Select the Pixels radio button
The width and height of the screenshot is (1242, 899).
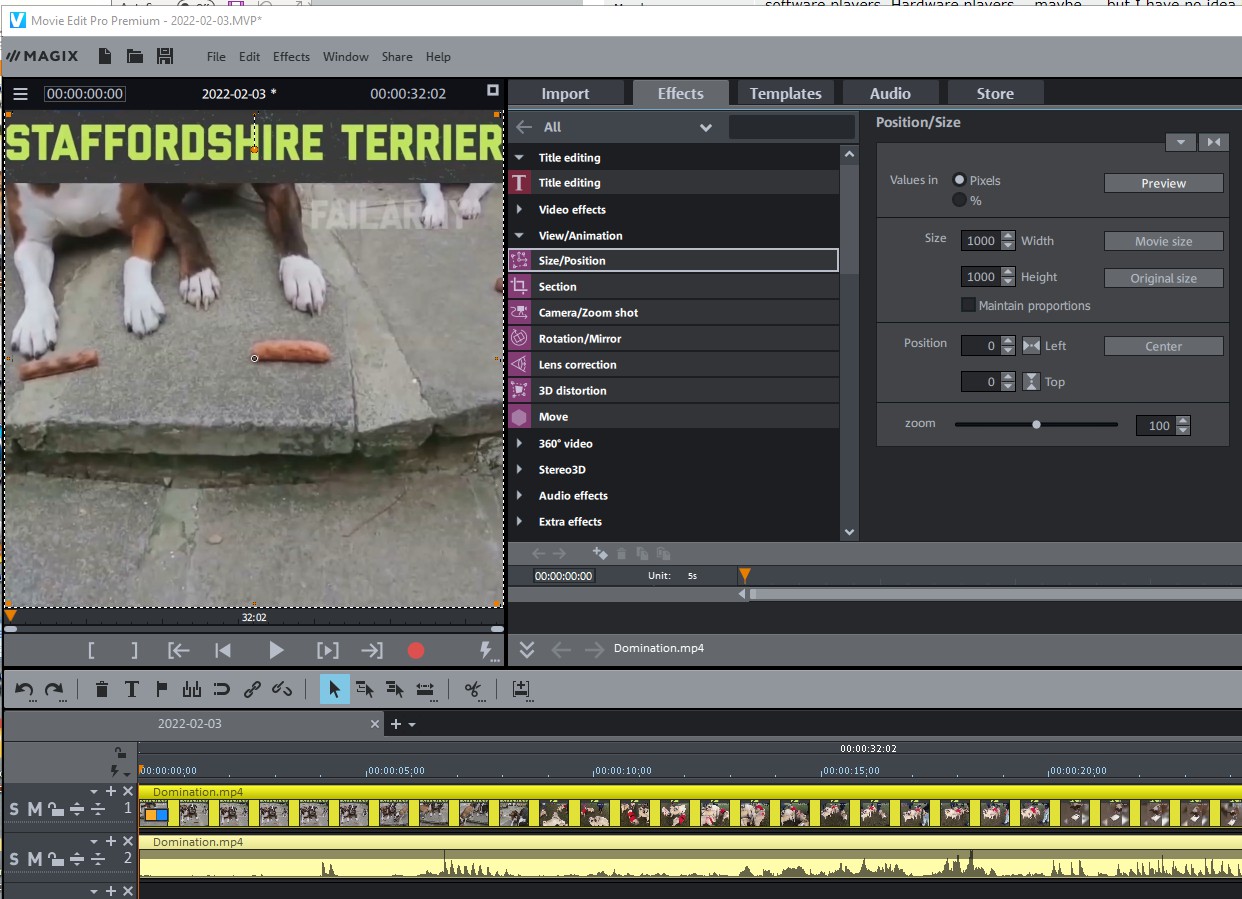pos(960,180)
